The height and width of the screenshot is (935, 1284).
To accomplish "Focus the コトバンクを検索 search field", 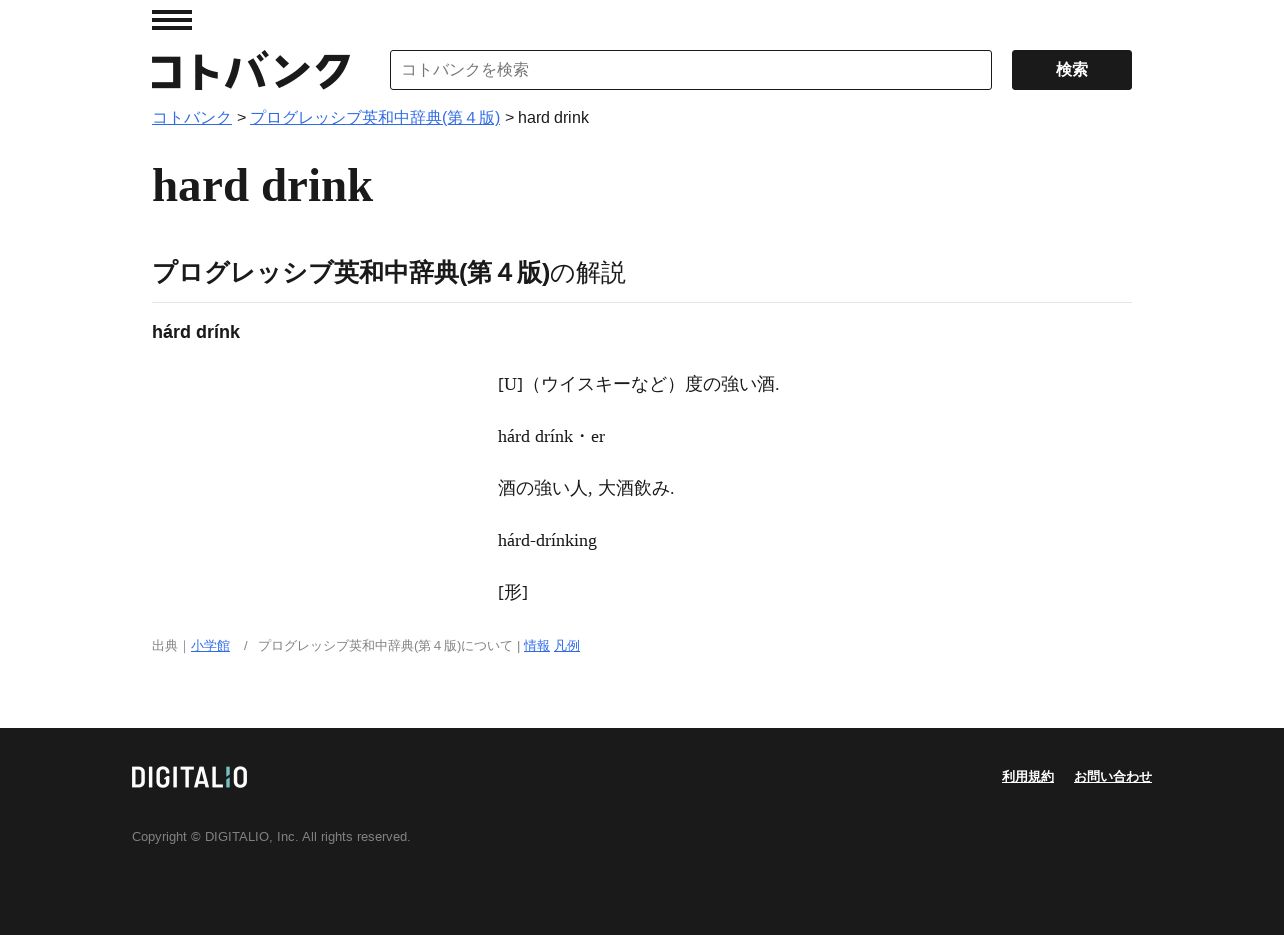I will (x=691, y=70).
